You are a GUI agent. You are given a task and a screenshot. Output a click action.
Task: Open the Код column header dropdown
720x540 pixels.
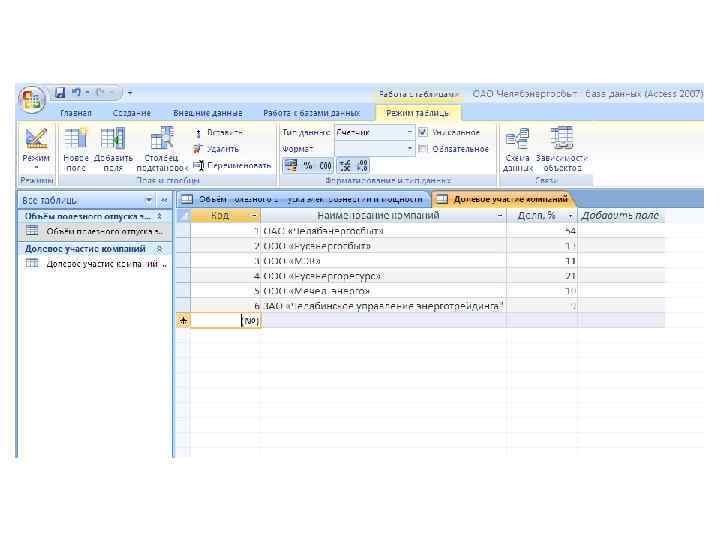tap(253, 215)
